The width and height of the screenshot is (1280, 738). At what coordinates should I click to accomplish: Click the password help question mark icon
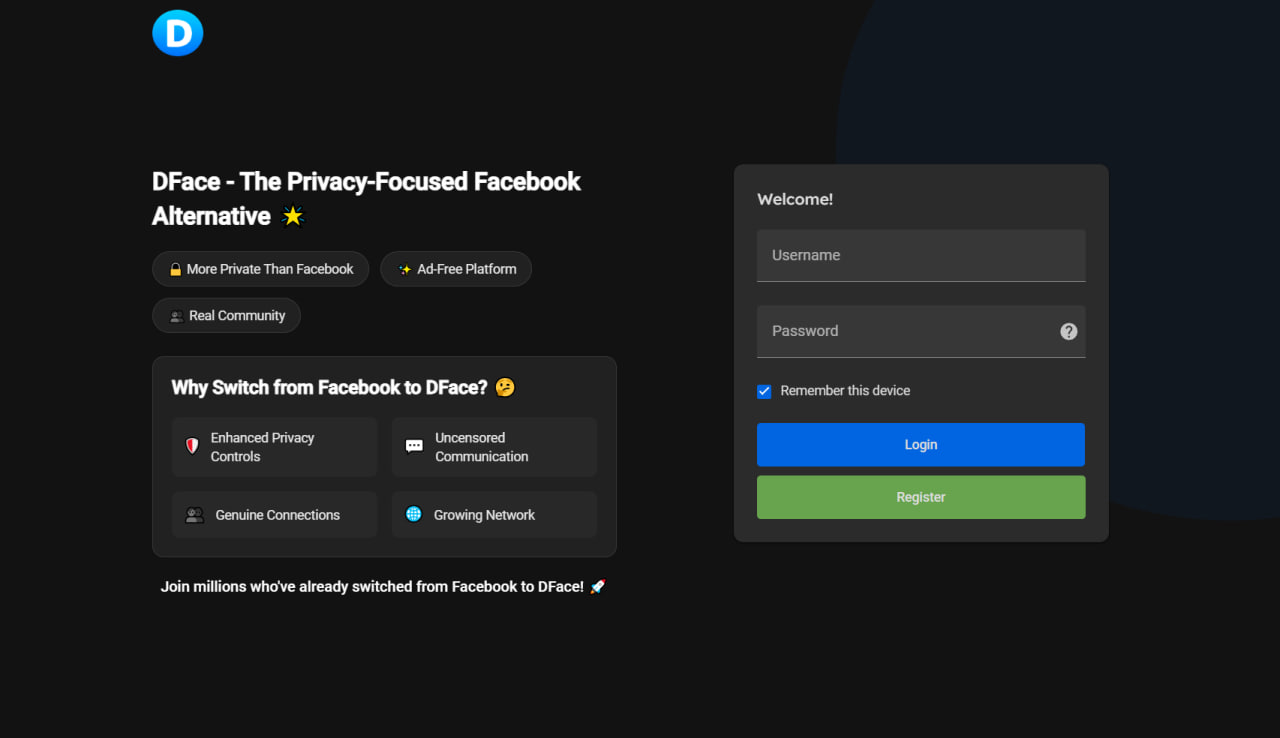(1069, 331)
